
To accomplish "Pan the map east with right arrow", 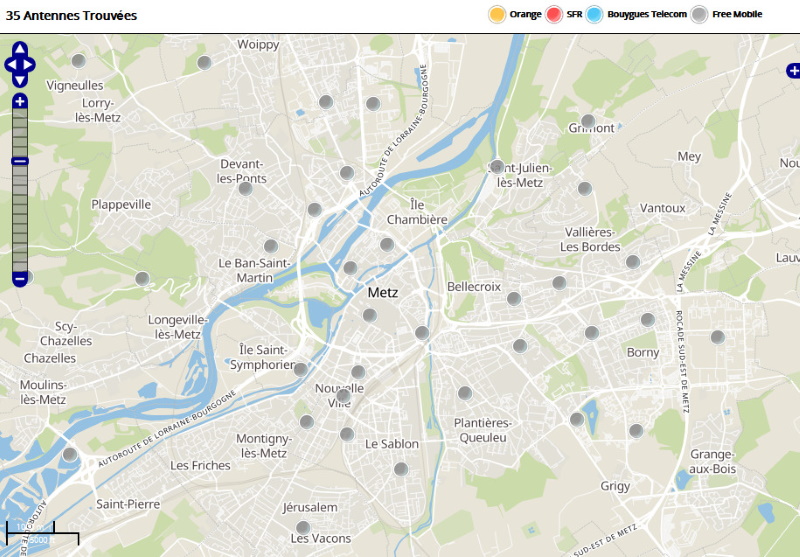I will coord(31,64).
